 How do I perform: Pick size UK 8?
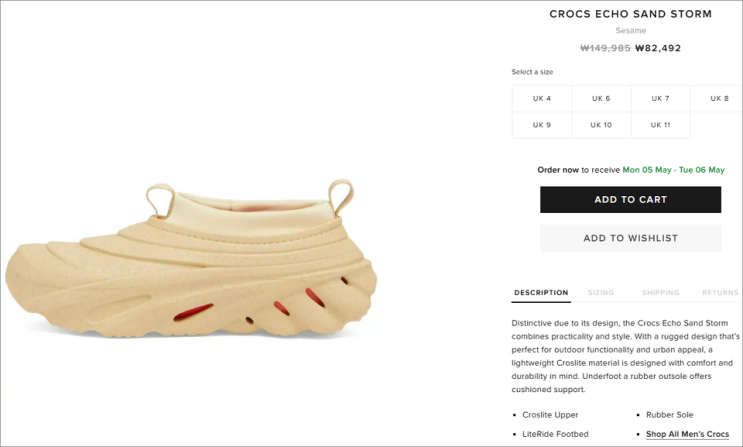[716, 99]
